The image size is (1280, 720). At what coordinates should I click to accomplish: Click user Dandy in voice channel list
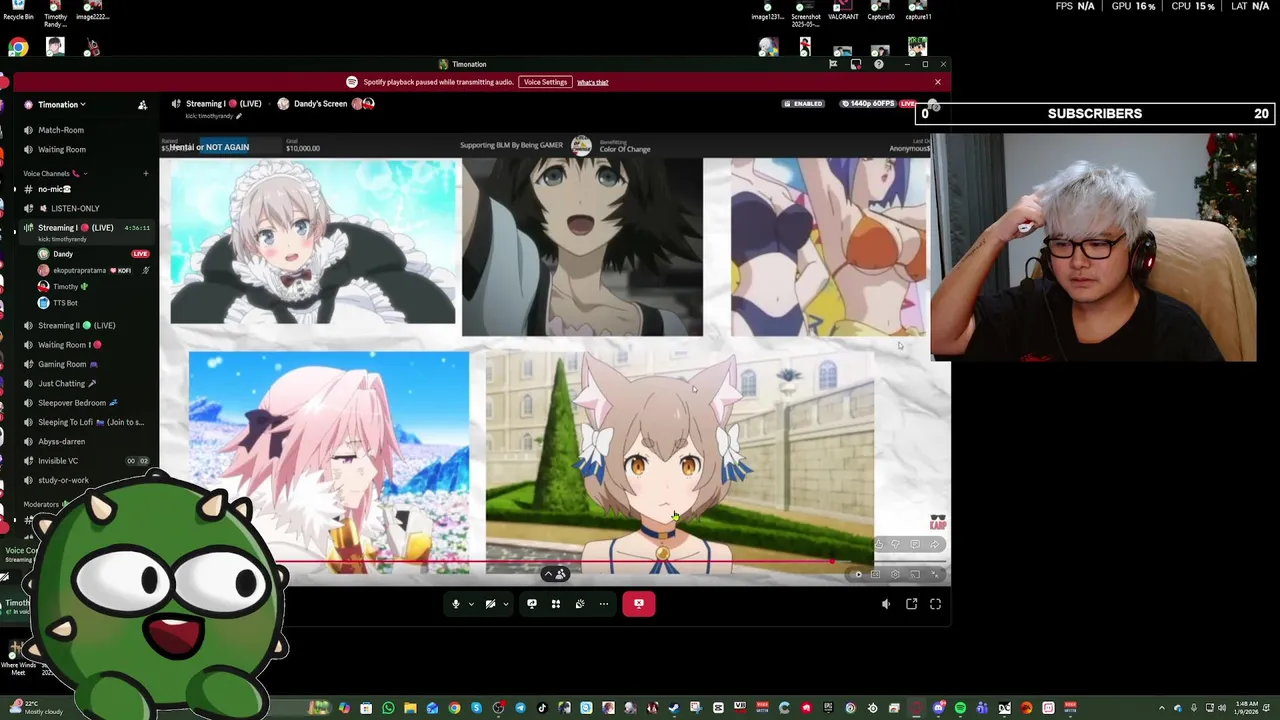(x=92, y=254)
